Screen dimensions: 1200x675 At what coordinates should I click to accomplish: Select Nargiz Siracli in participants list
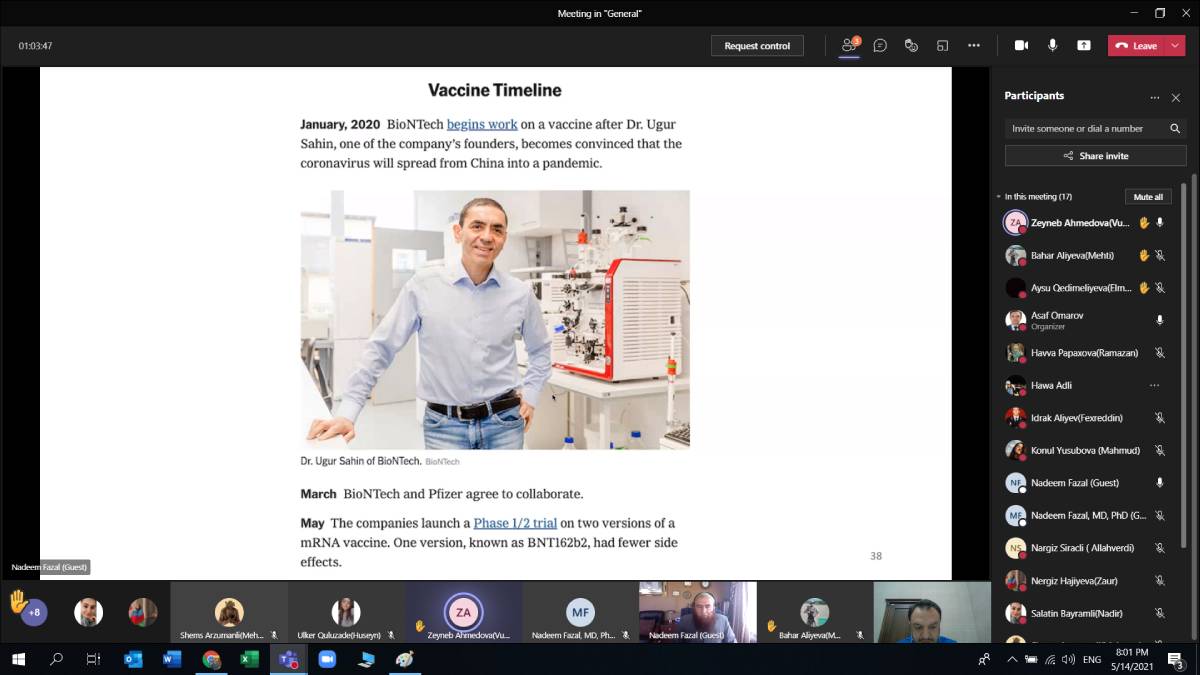pyautogui.click(x=1086, y=548)
